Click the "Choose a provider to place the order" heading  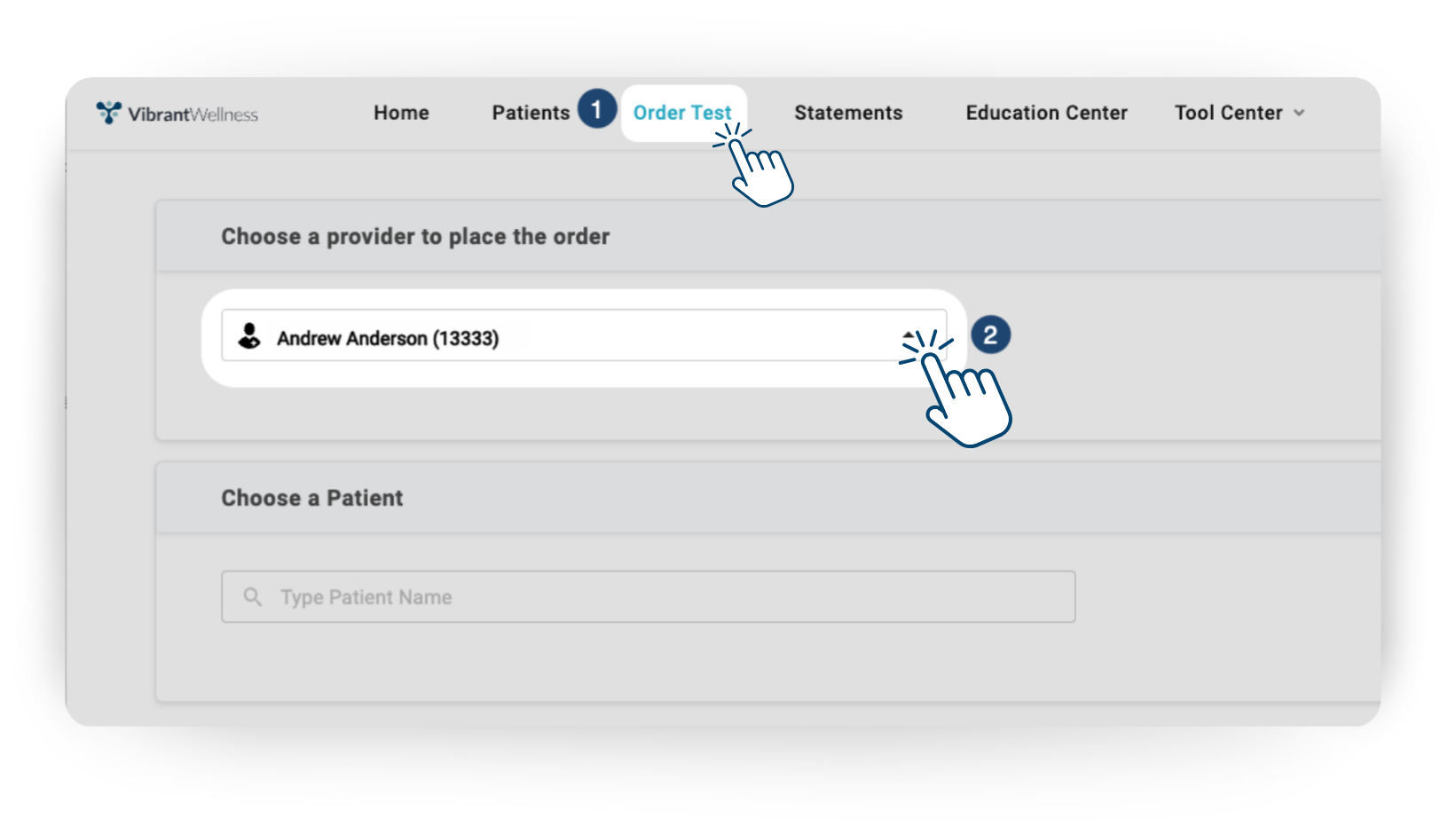point(415,237)
